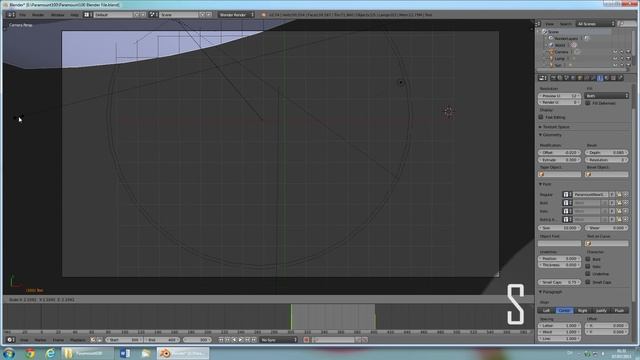
Task: Expand the Texture Space panel
Action: (x=541, y=127)
